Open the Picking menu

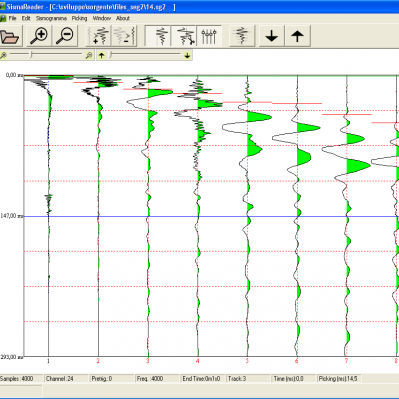coord(79,18)
